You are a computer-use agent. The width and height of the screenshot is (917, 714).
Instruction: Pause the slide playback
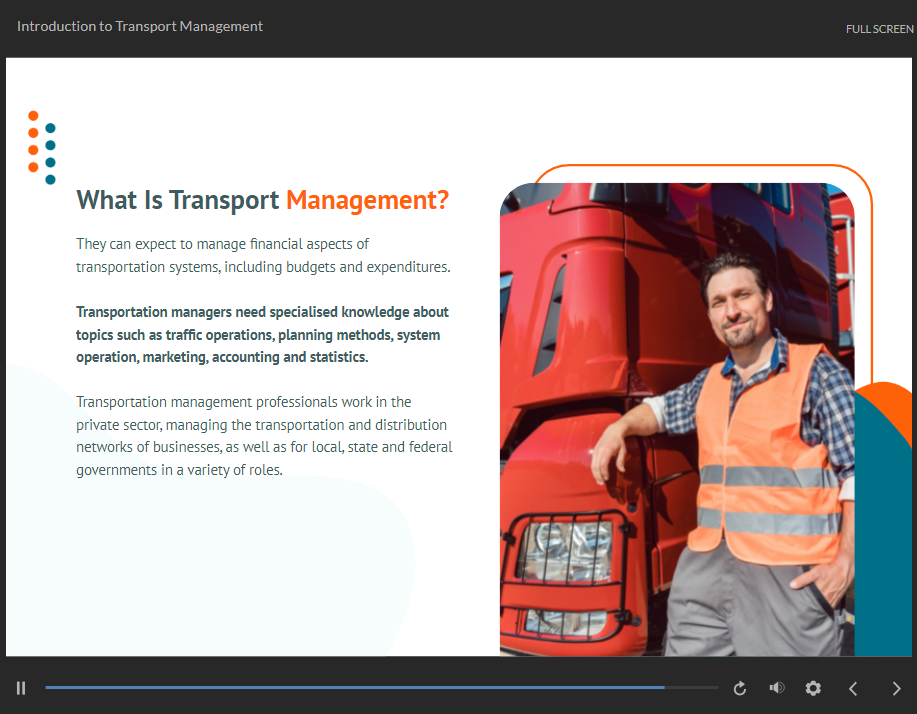click(x=21, y=688)
